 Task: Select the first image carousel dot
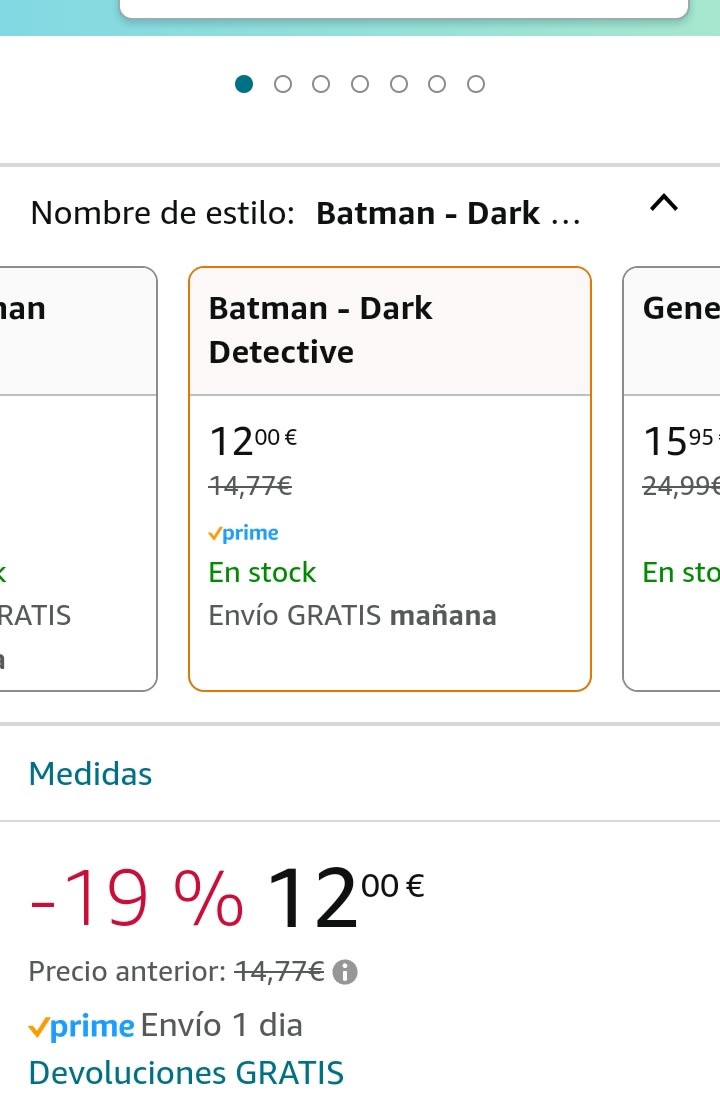244,84
